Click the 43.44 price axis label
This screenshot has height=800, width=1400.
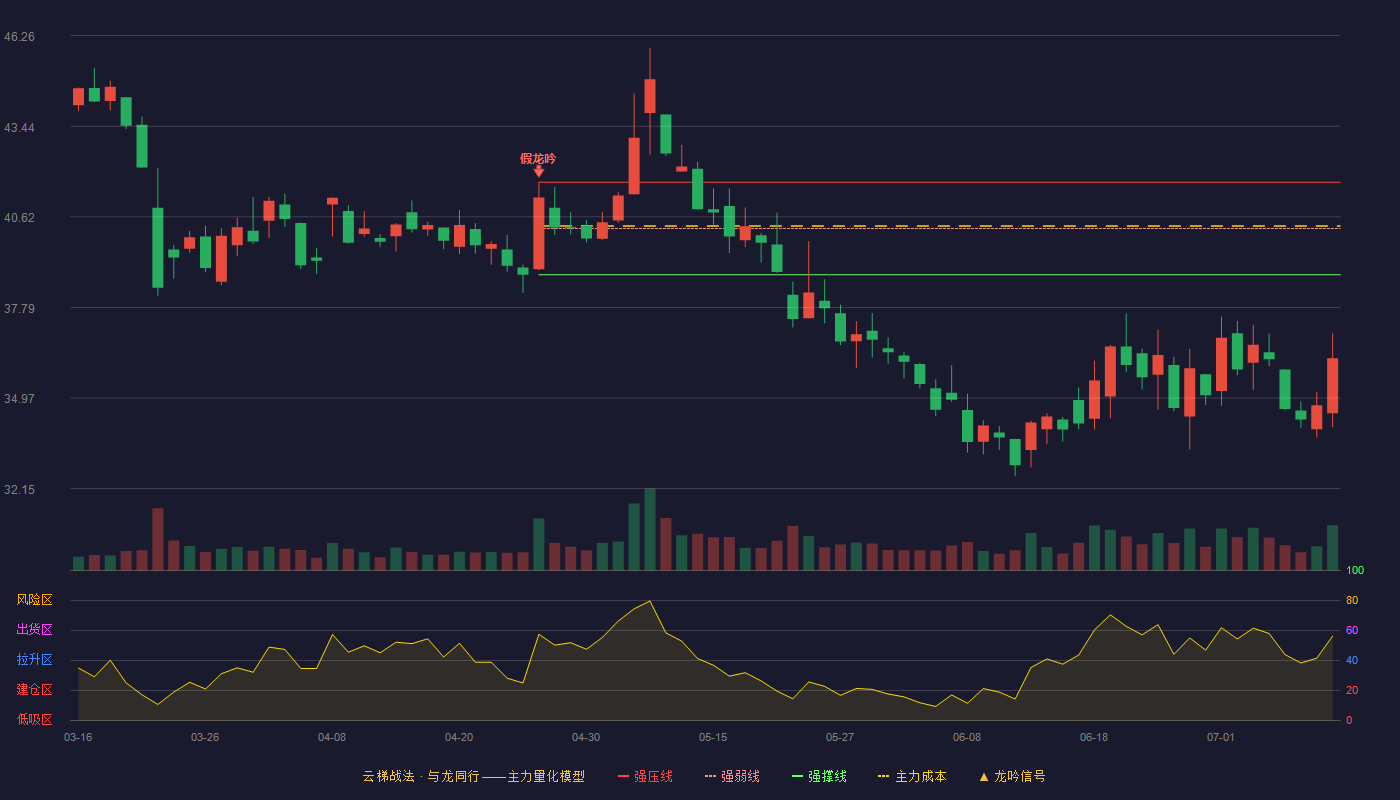click(19, 127)
